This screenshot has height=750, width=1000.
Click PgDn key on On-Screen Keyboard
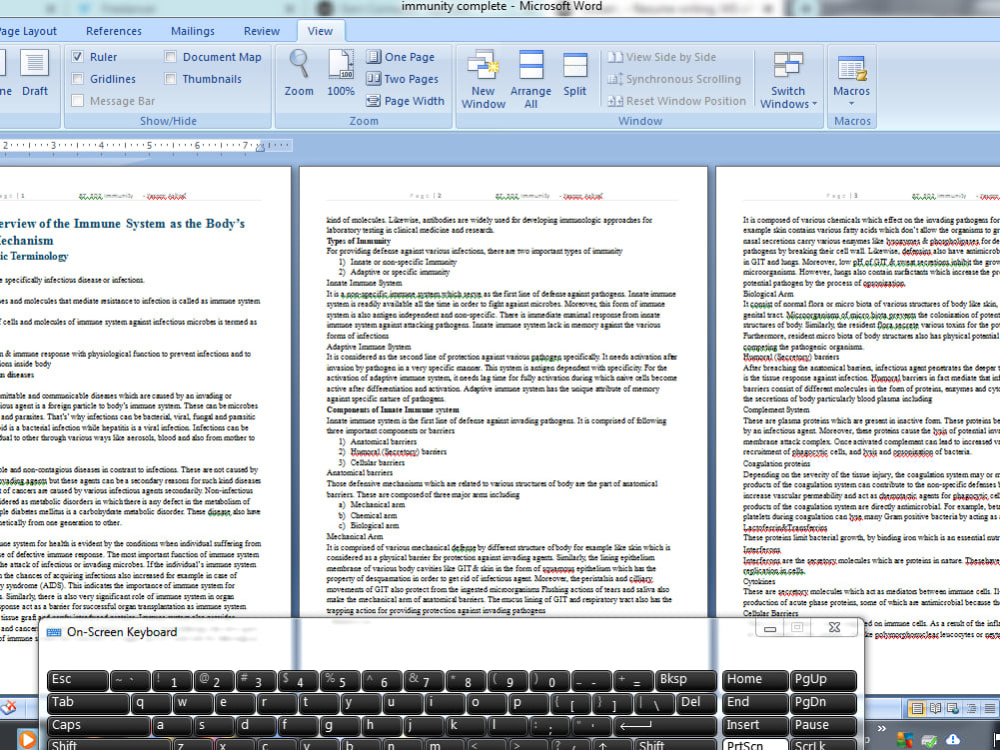[823, 703]
